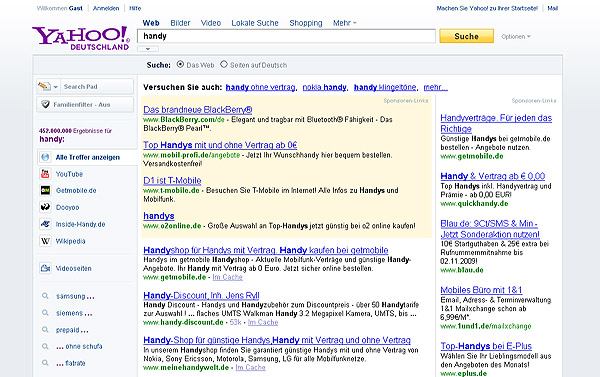This screenshot has width=600, height=377.
Task: Click magnifier icon next to flatrate suggestion
Action: pyautogui.click(x=45, y=363)
